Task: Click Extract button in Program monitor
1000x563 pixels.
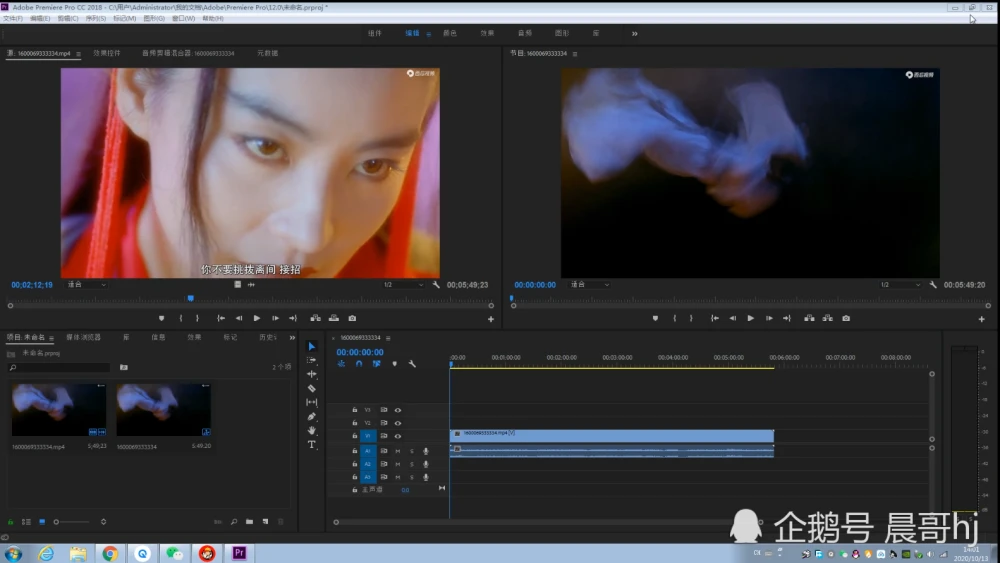Action: 828,318
